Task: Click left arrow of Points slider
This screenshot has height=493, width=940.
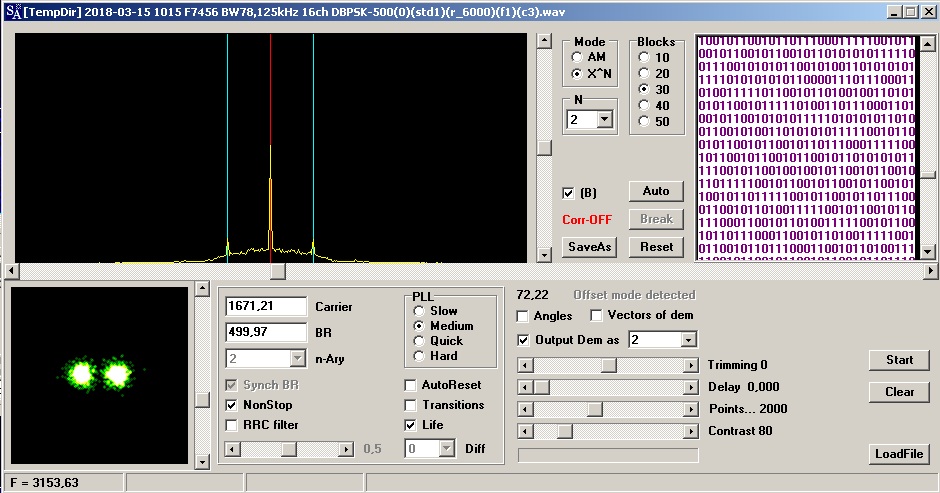Action: click(x=525, y=409)
